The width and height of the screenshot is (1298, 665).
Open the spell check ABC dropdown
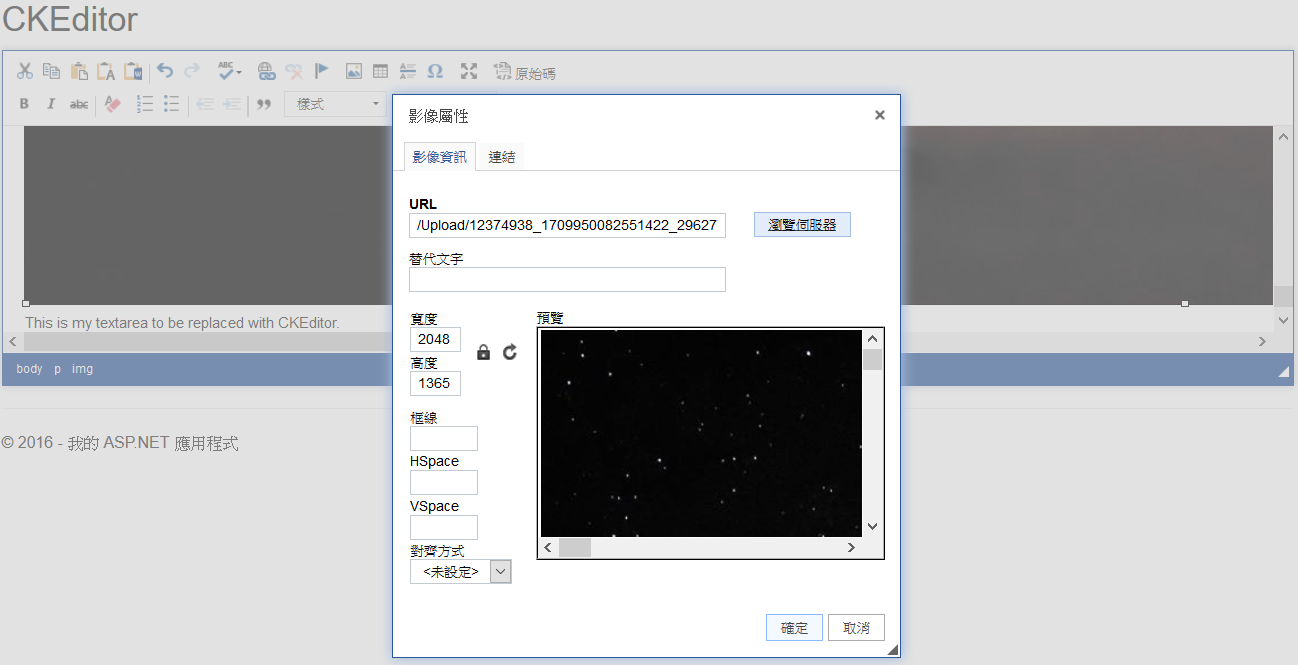(x=230, y=71)
